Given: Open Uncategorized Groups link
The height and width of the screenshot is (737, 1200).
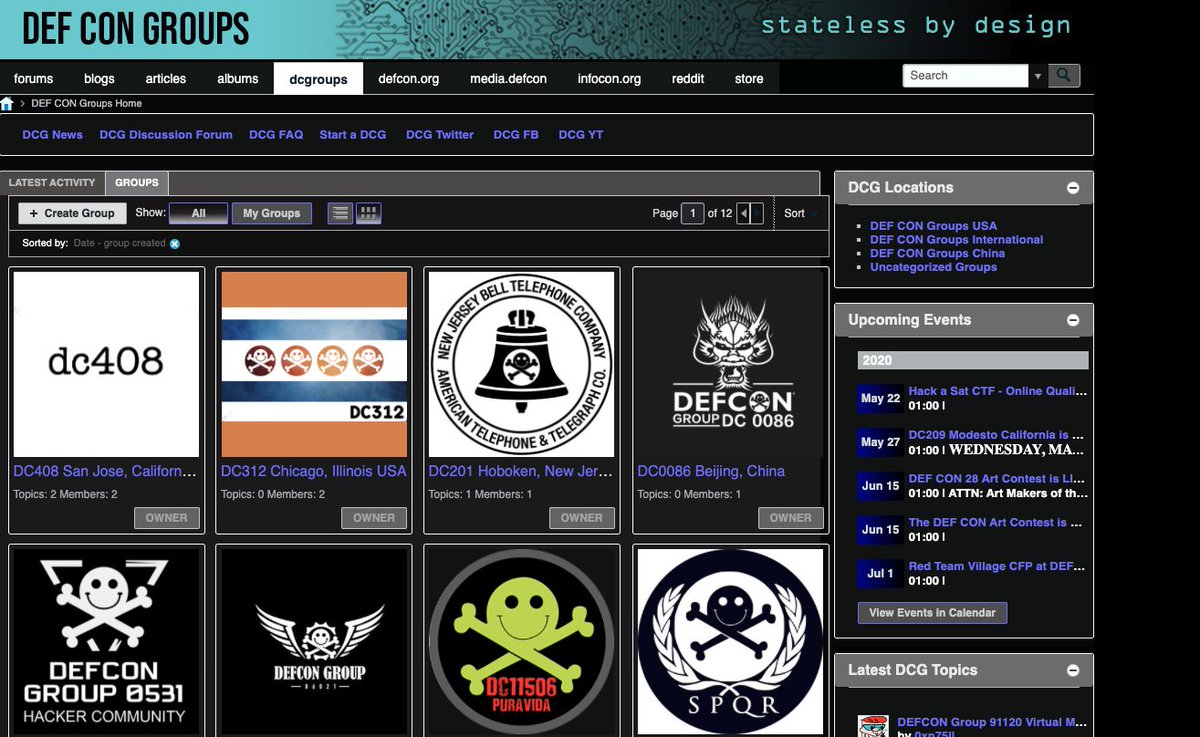Looking at the screenshot, I should [x=933, y=267].
